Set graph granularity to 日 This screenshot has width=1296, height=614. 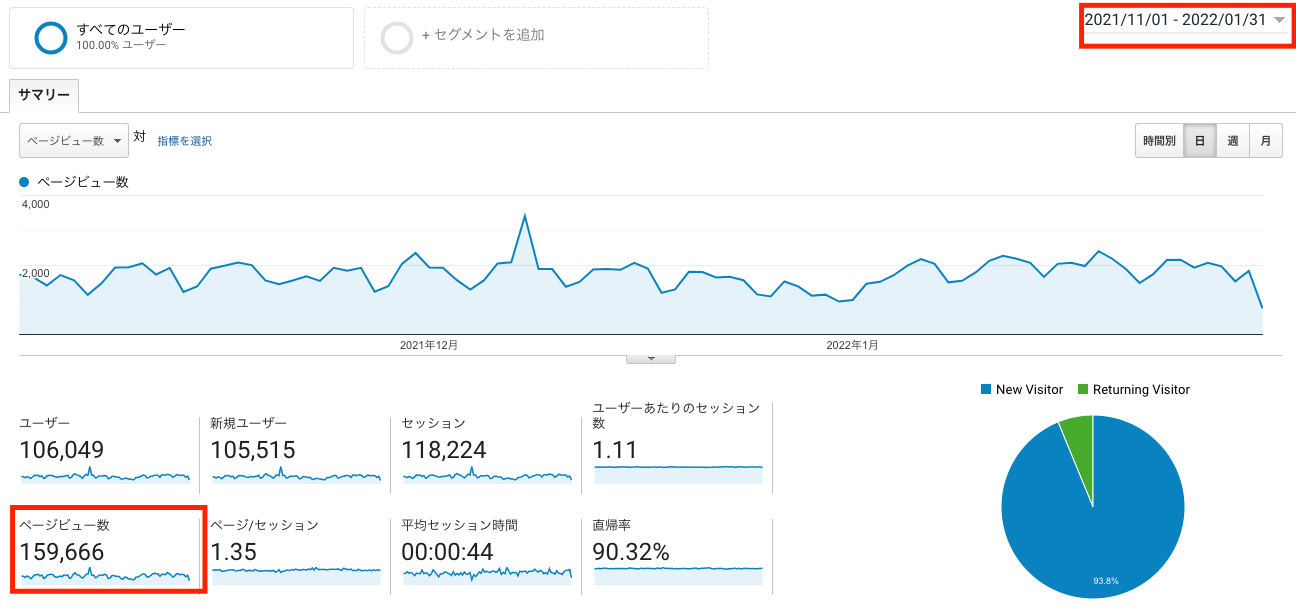pos(1200,141)
